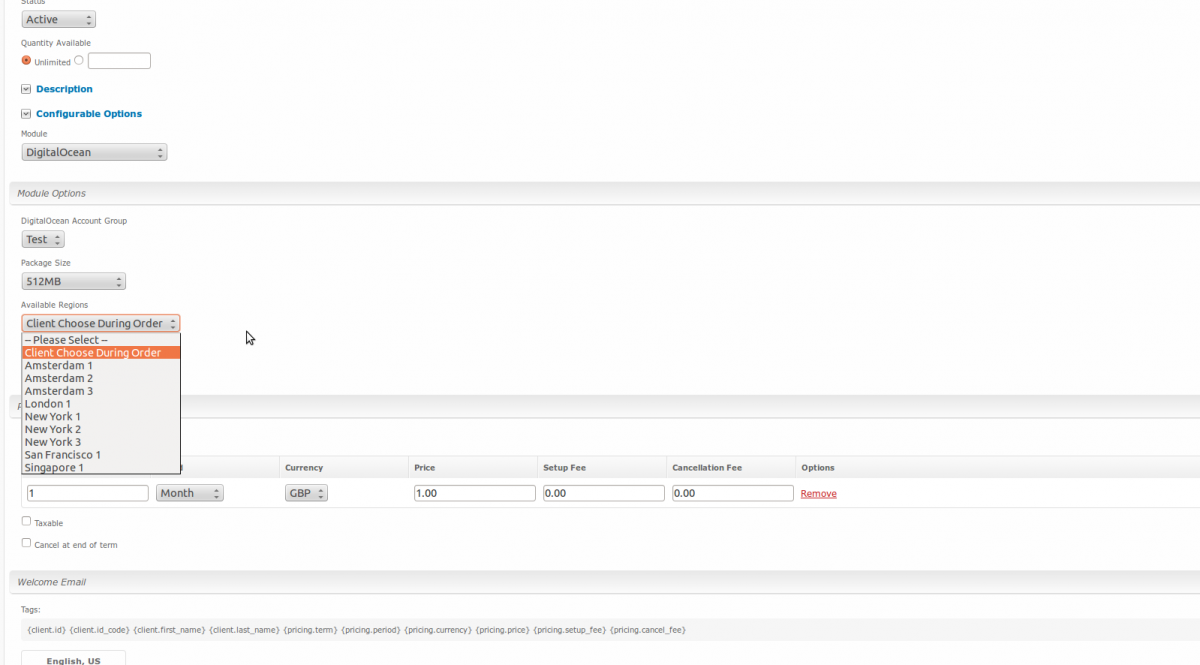The width and height of the screenshot is (1200, 665).
Task: Select Amsterdam 3 from regions list
Action: coord(101,391)
